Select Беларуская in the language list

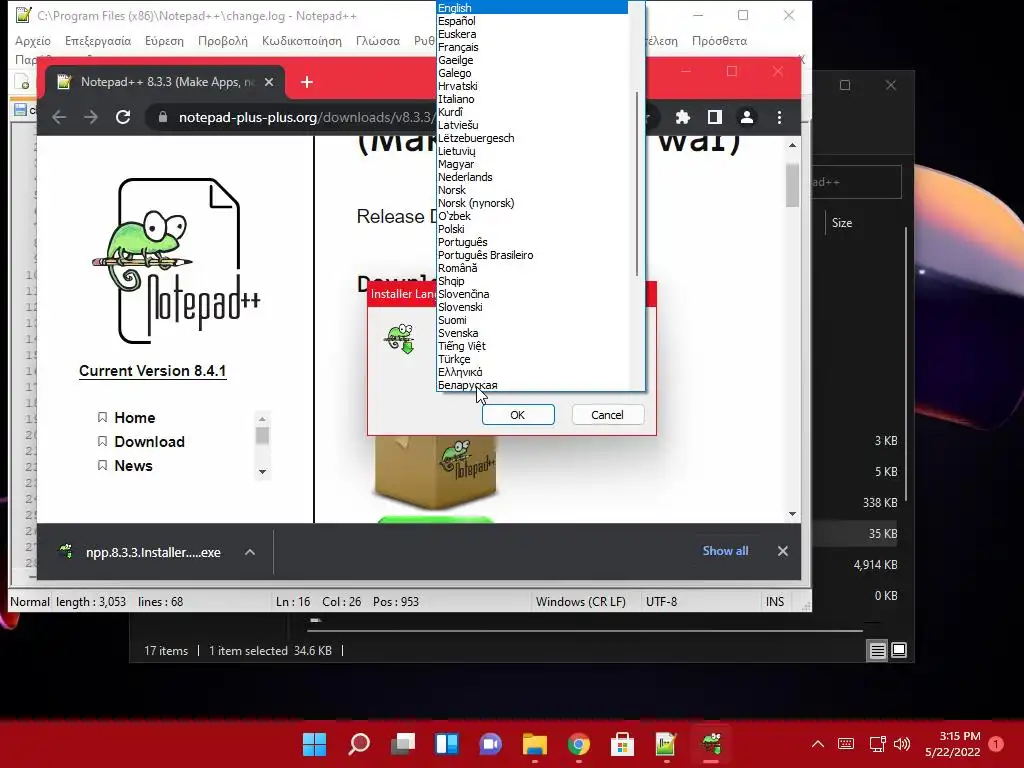[532, 385]
